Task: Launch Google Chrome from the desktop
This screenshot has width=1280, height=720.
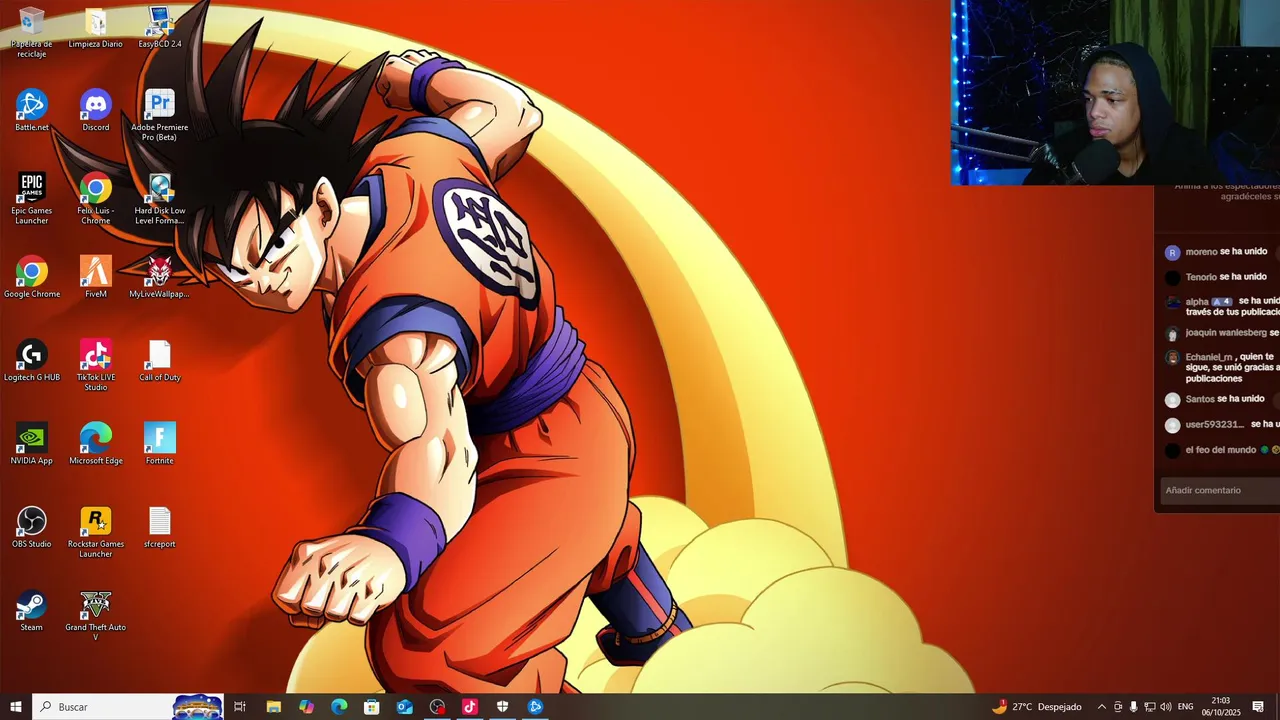Action: tap(31, 277)
